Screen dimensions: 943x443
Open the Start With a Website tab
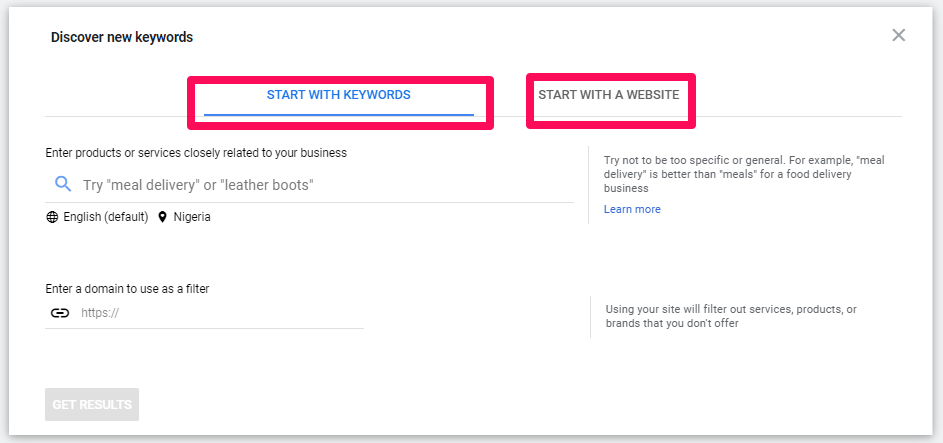pos(608,95)
